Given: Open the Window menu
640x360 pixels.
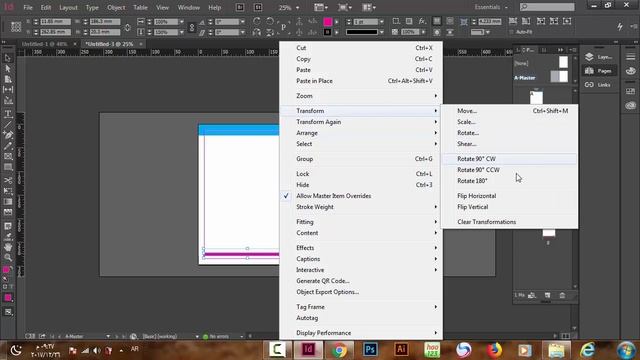Looking at the screenshot, I should pos(189,7).
